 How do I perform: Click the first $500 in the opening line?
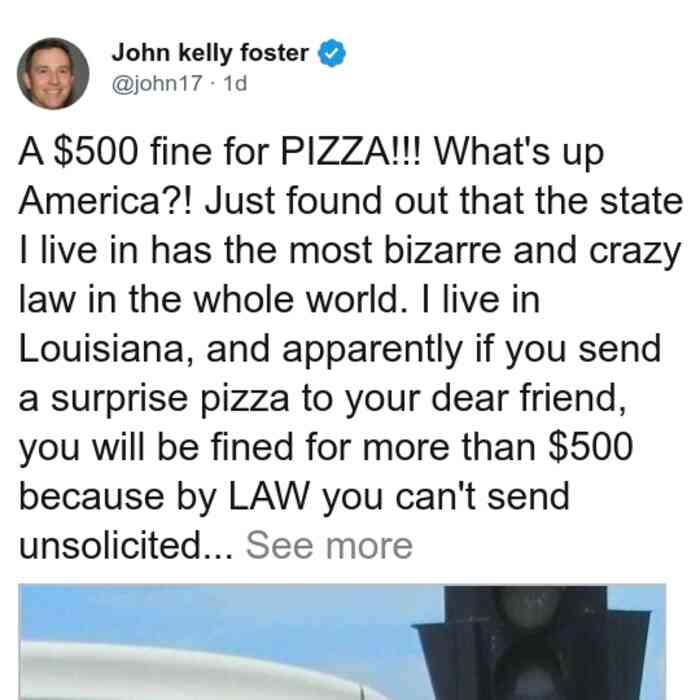point(96,151)
